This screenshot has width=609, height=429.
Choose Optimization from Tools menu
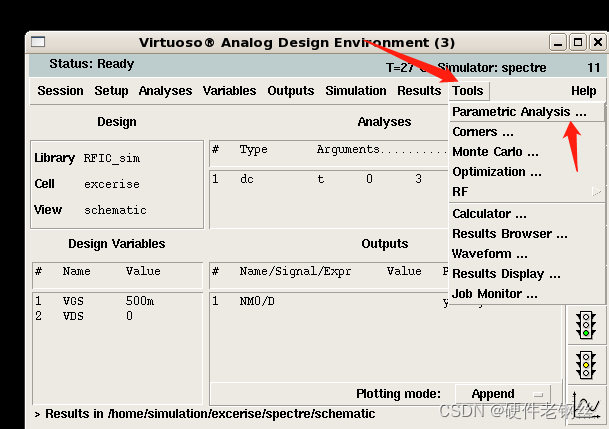pos(526,172)
